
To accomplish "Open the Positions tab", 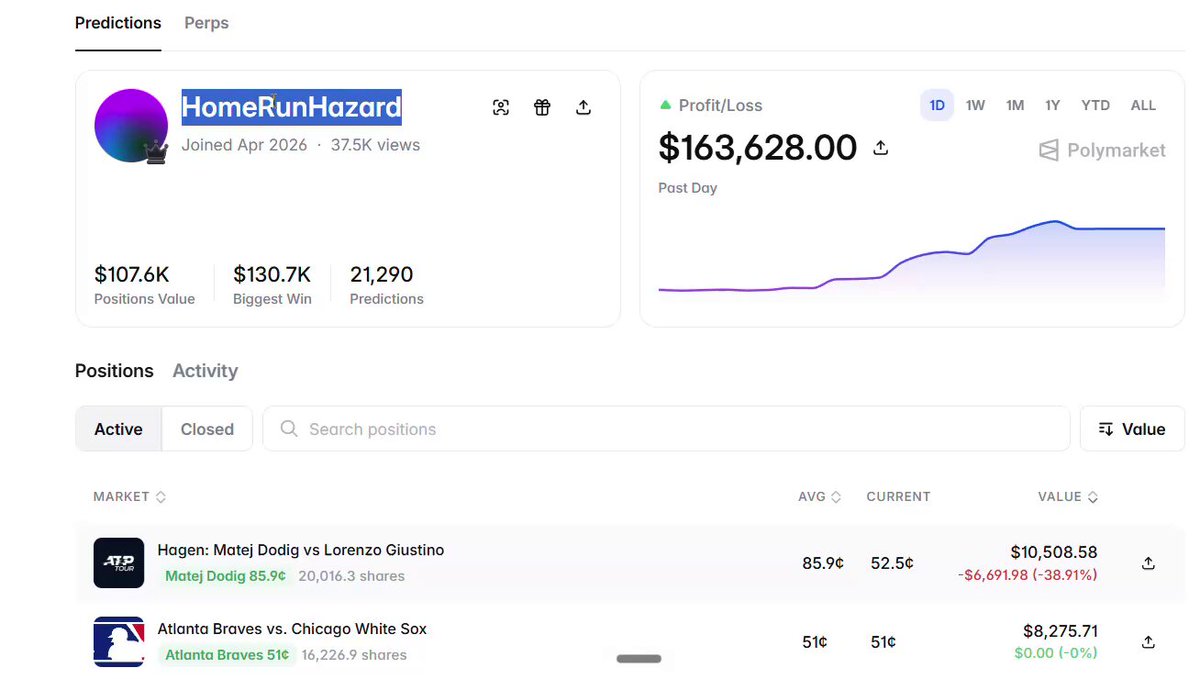I will (114, 371).
